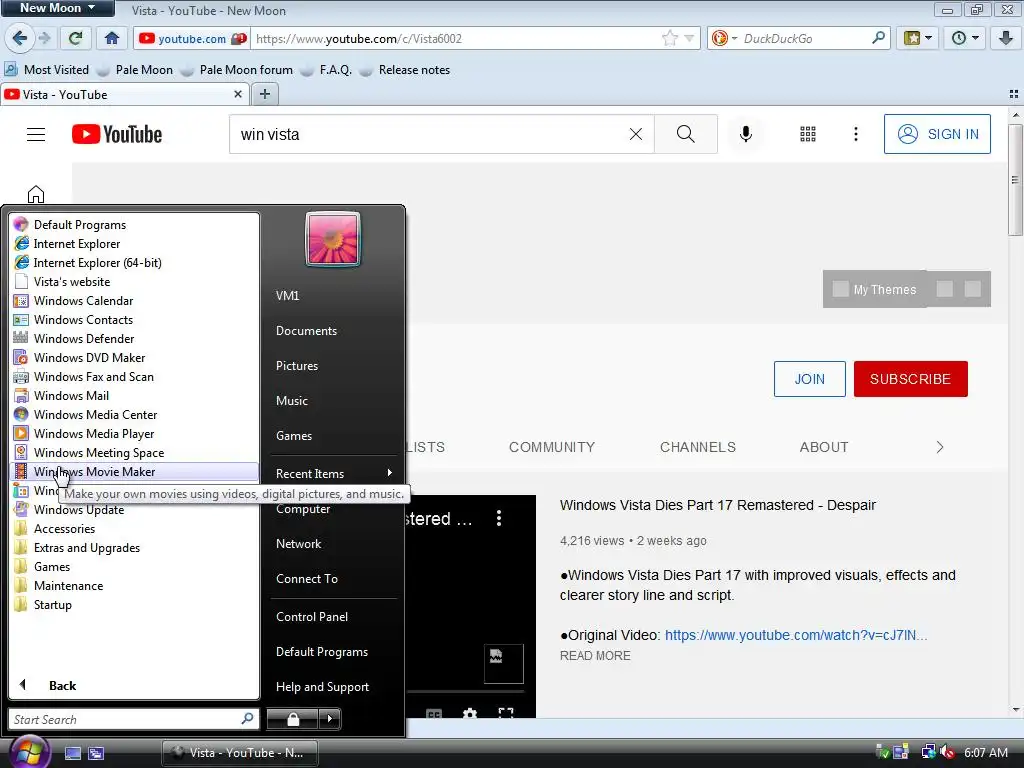Screen dimensions: 1024x768
Task: Open the downloads arrow button
Action: click(1006, 38)
